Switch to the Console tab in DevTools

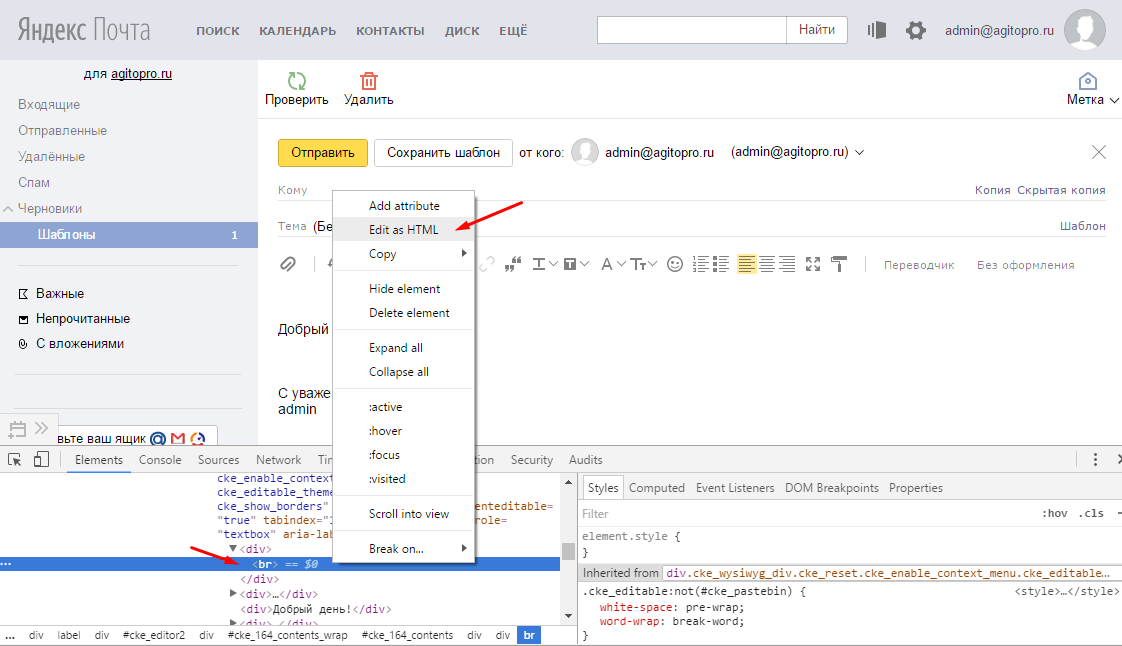pyautogui.click(x=160, y=460)
